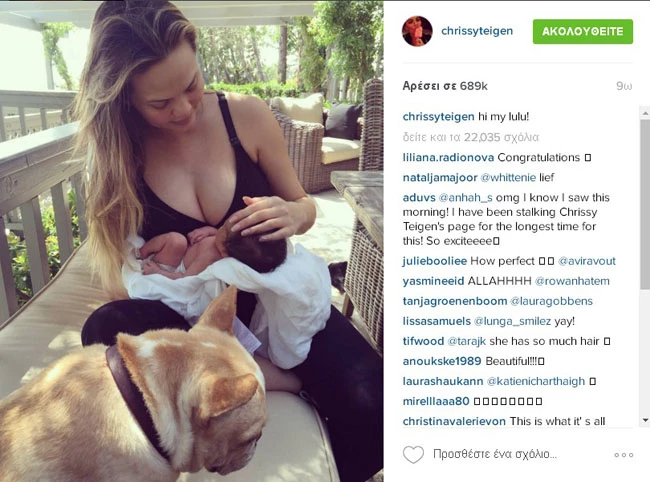
Task: Open the round profile avatar thumbnail
Action: pyautogui.click(x=417, y=31)
